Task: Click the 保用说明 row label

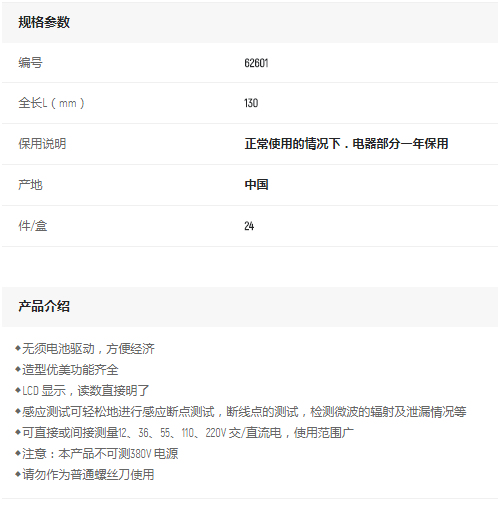Action: coord(42,144)
